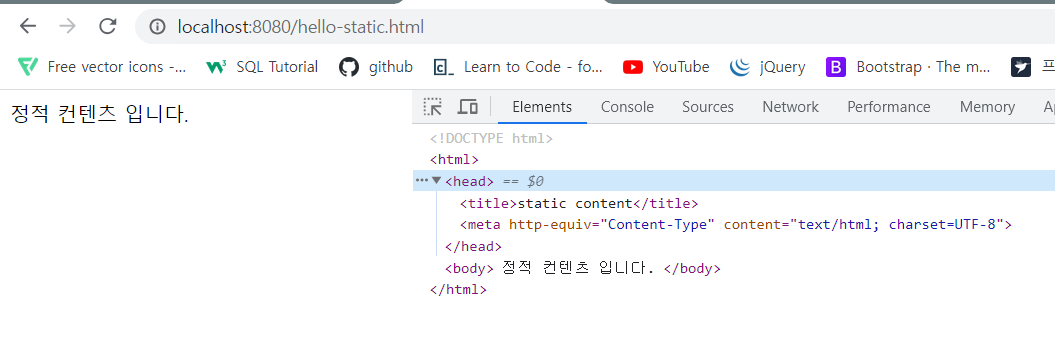Click the charset=UTF-8 attribute value
Image resolution: width=1055 pixels, height=364 pixels.
[941, 225]
